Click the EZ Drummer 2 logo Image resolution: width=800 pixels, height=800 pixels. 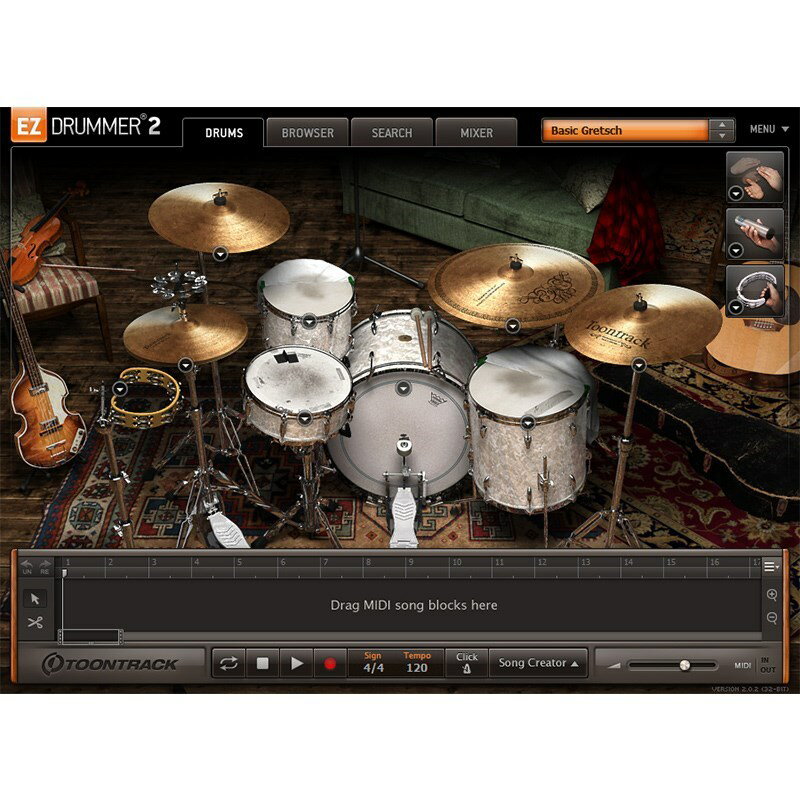point(87,126)
